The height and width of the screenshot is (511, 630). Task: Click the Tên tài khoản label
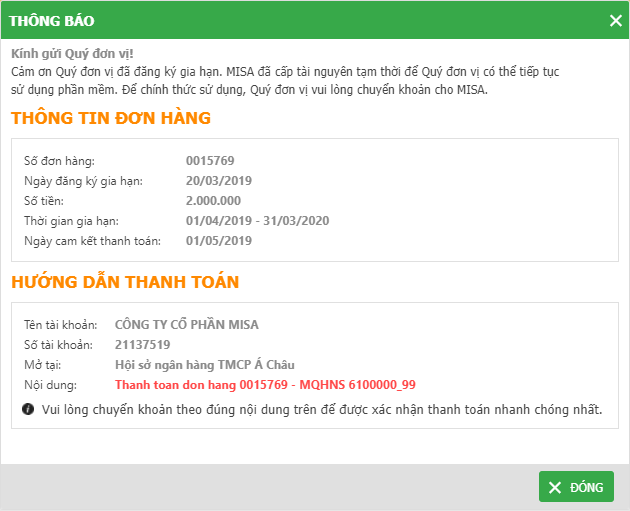61,325
